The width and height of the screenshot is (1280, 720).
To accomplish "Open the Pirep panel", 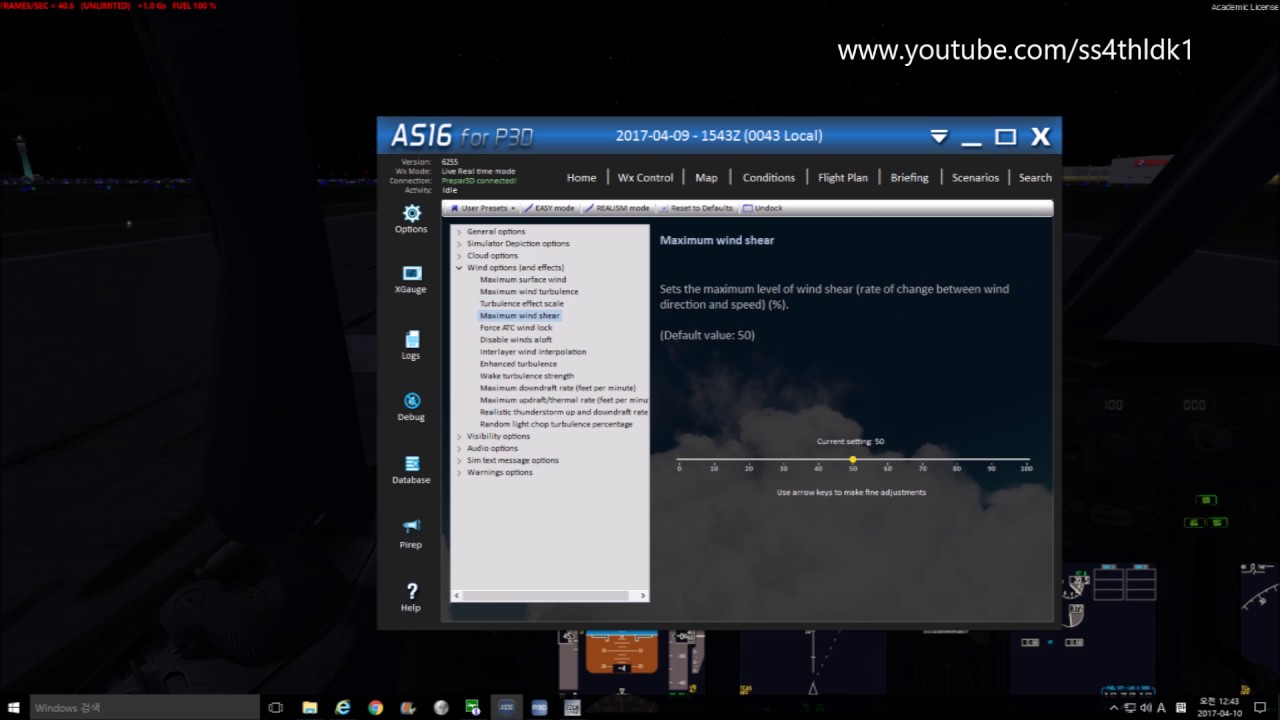I will pyautogui.click(x=411, y=533).
